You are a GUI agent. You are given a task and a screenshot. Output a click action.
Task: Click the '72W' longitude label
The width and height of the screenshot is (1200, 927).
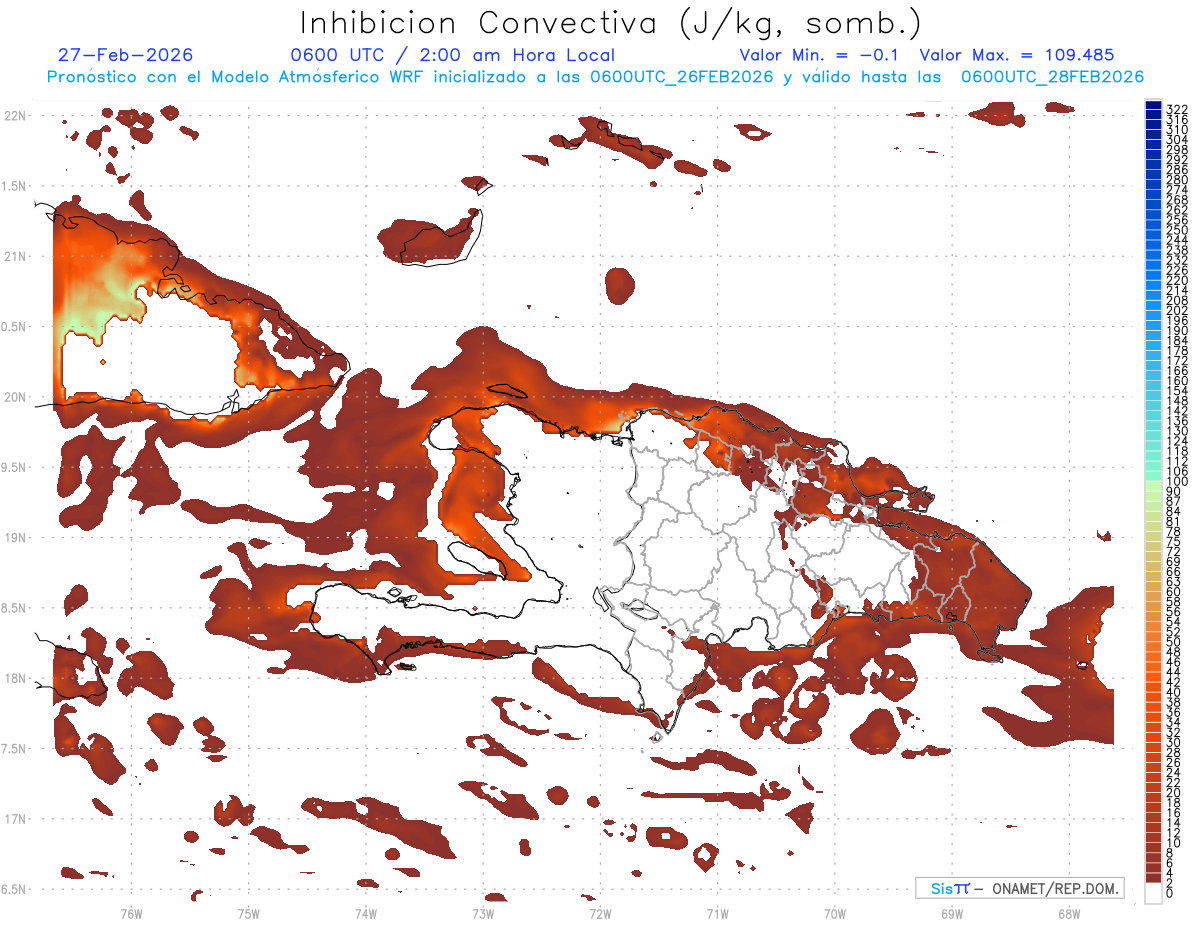click(x=600, y=914)
